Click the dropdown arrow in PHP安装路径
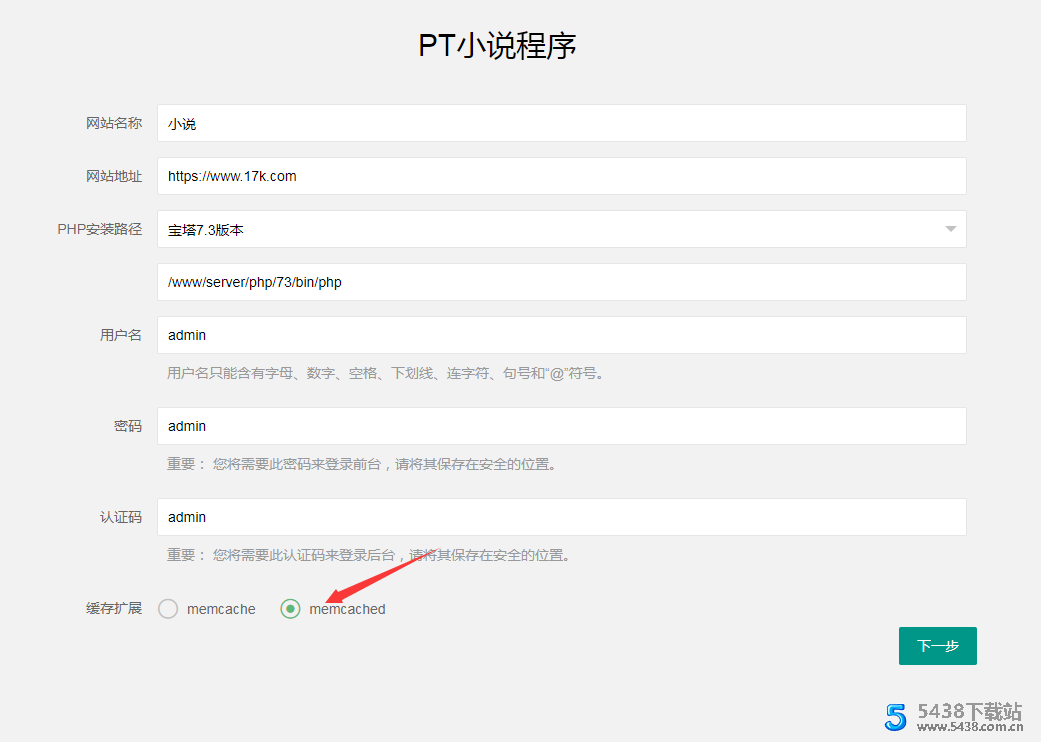This screenshot has width=1041, height=742. point(950,229)
